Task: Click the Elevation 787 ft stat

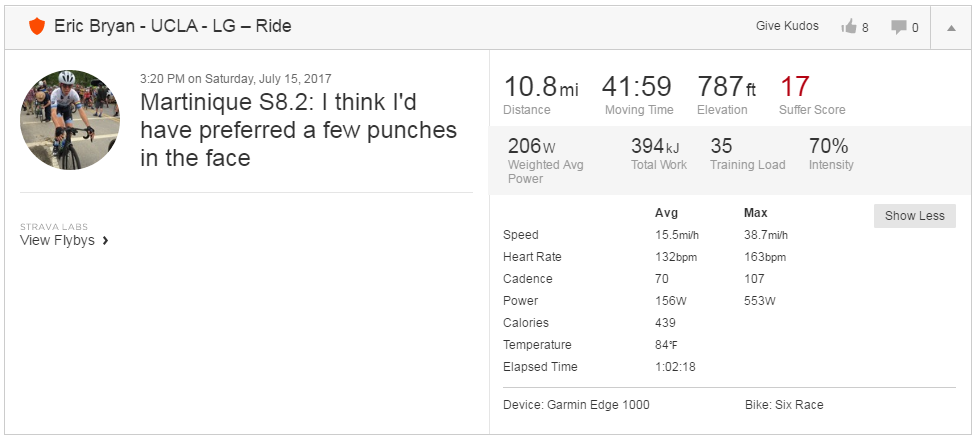Action: point(726,95)
